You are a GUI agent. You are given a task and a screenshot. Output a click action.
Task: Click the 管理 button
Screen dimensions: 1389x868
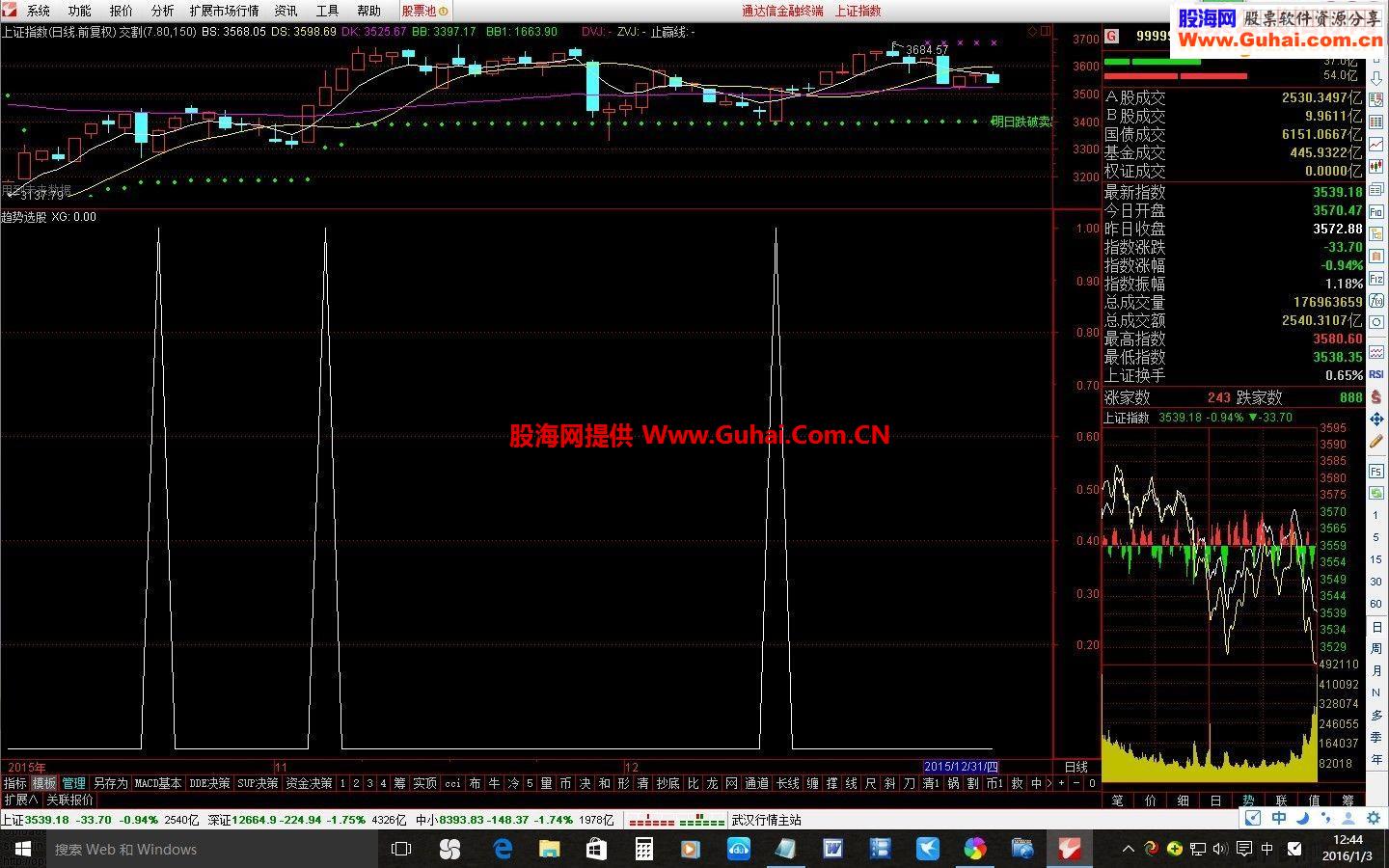click(74, 783)
